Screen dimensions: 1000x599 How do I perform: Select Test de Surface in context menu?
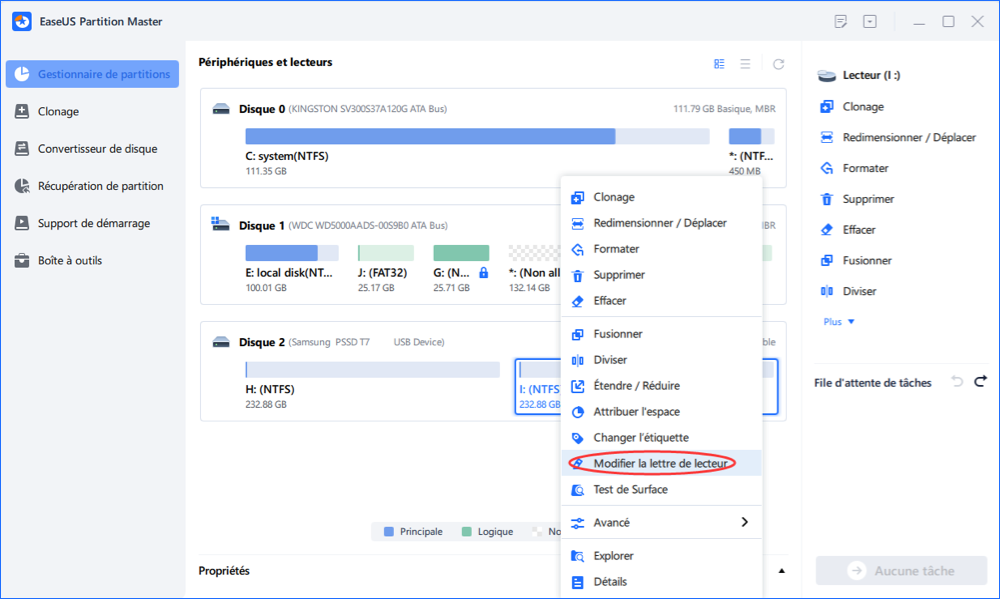[630, 490]
